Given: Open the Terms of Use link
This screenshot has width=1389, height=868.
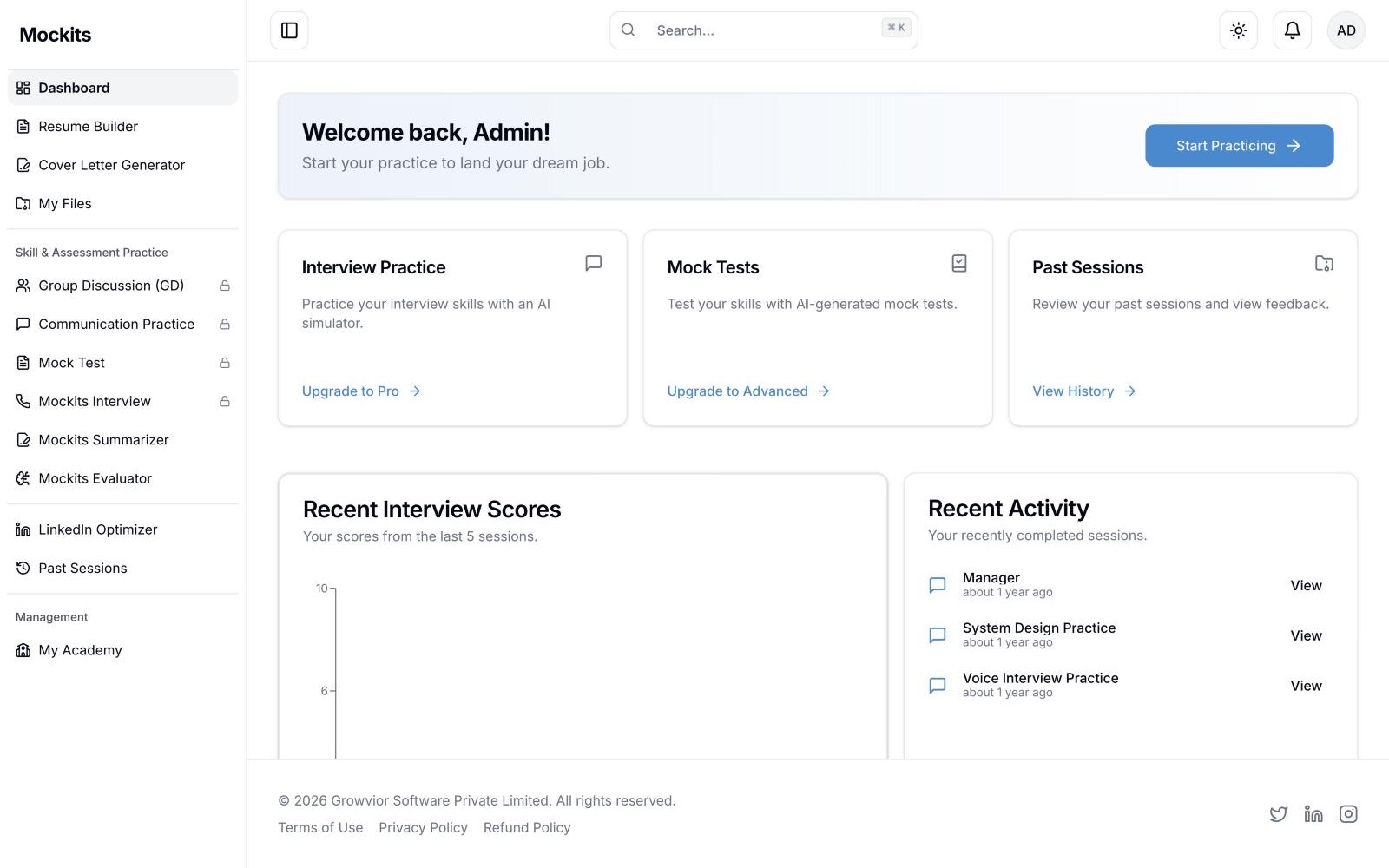Looking at the screenshot, I should (320, 828).
